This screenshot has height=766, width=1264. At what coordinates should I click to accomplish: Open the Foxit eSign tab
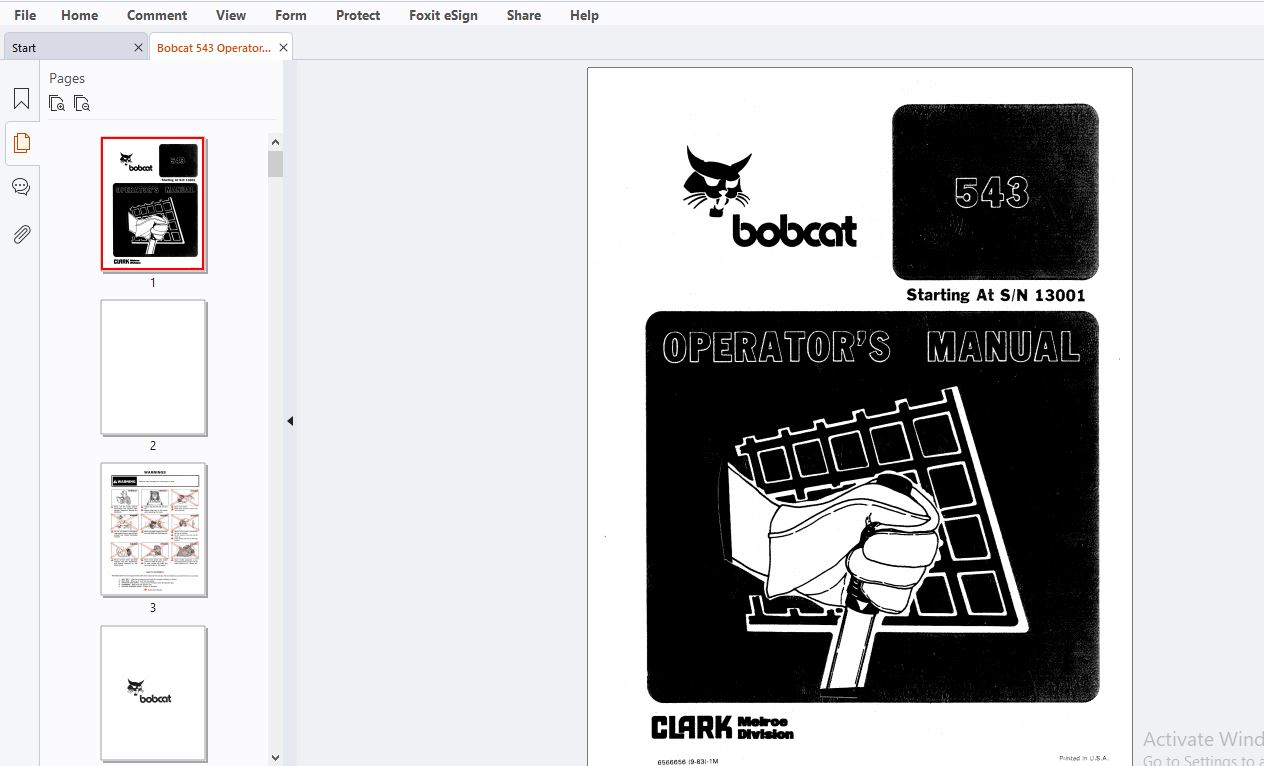tap(443, 15)
